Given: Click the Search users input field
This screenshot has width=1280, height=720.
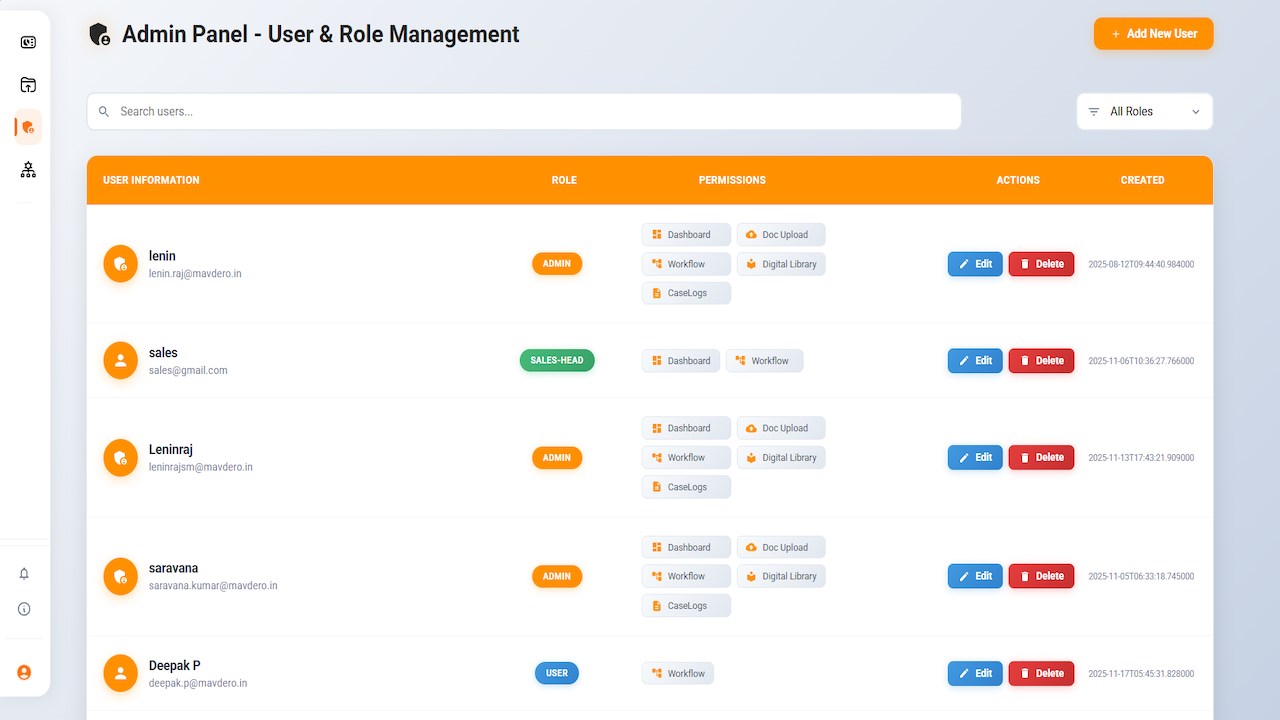Looking at the screenshot, I should [524, 111].
